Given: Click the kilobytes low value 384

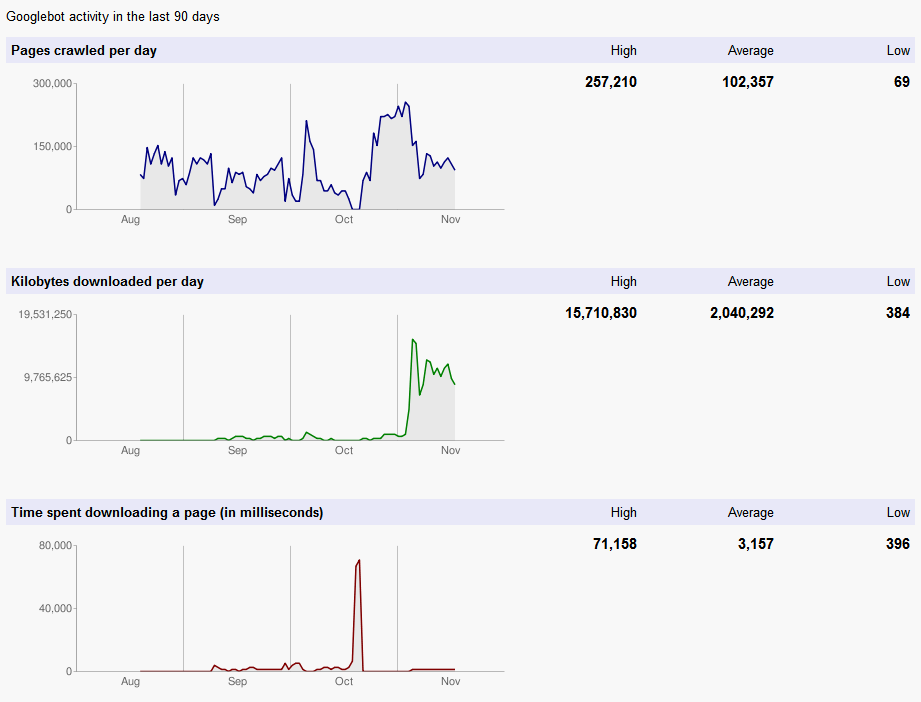Looking at the screenshot, I should [x=897, y=313].
